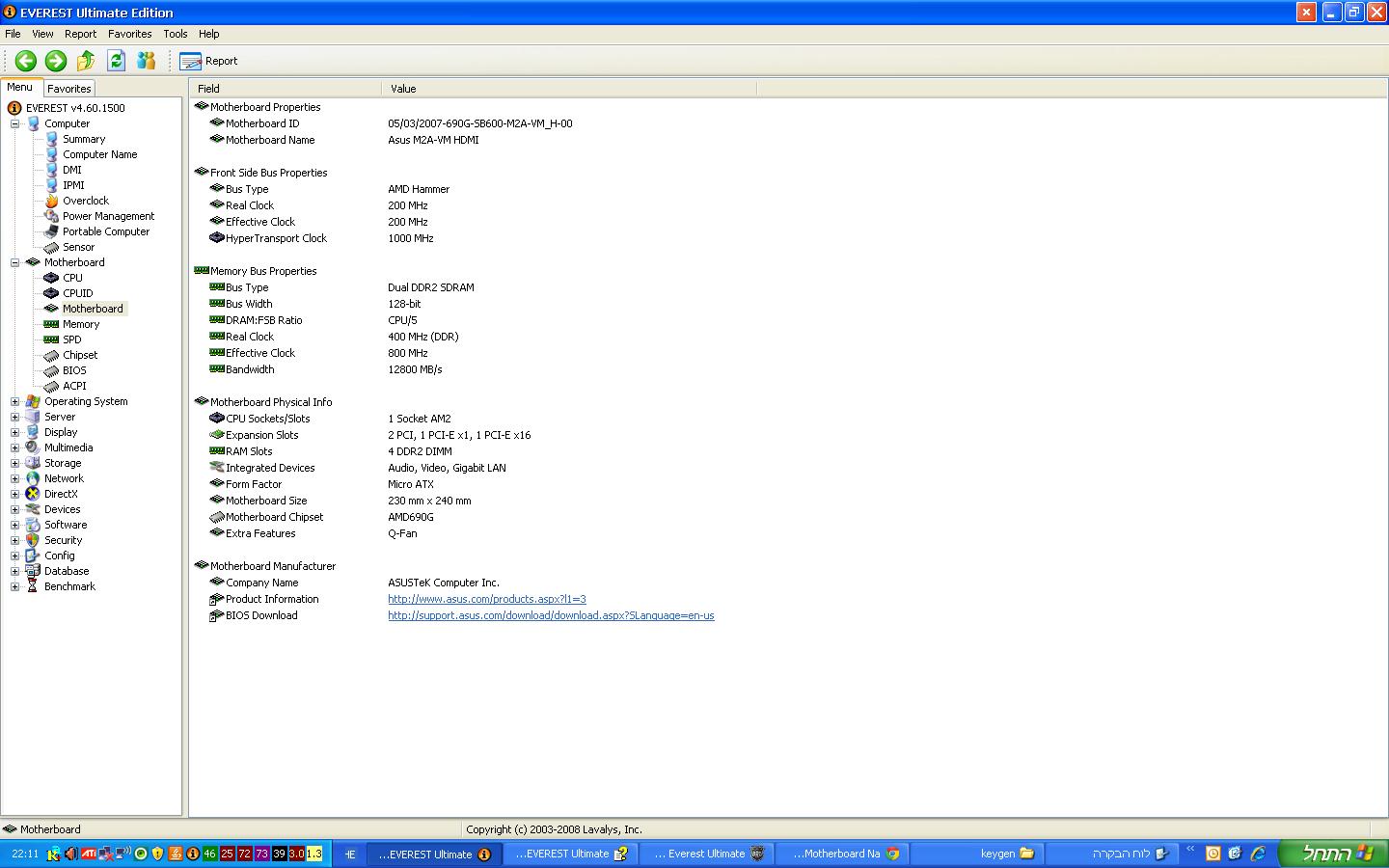Collapse the Motherboard tree node
1389x868 pixels.
pyautogui.click(x=14, y=262)
